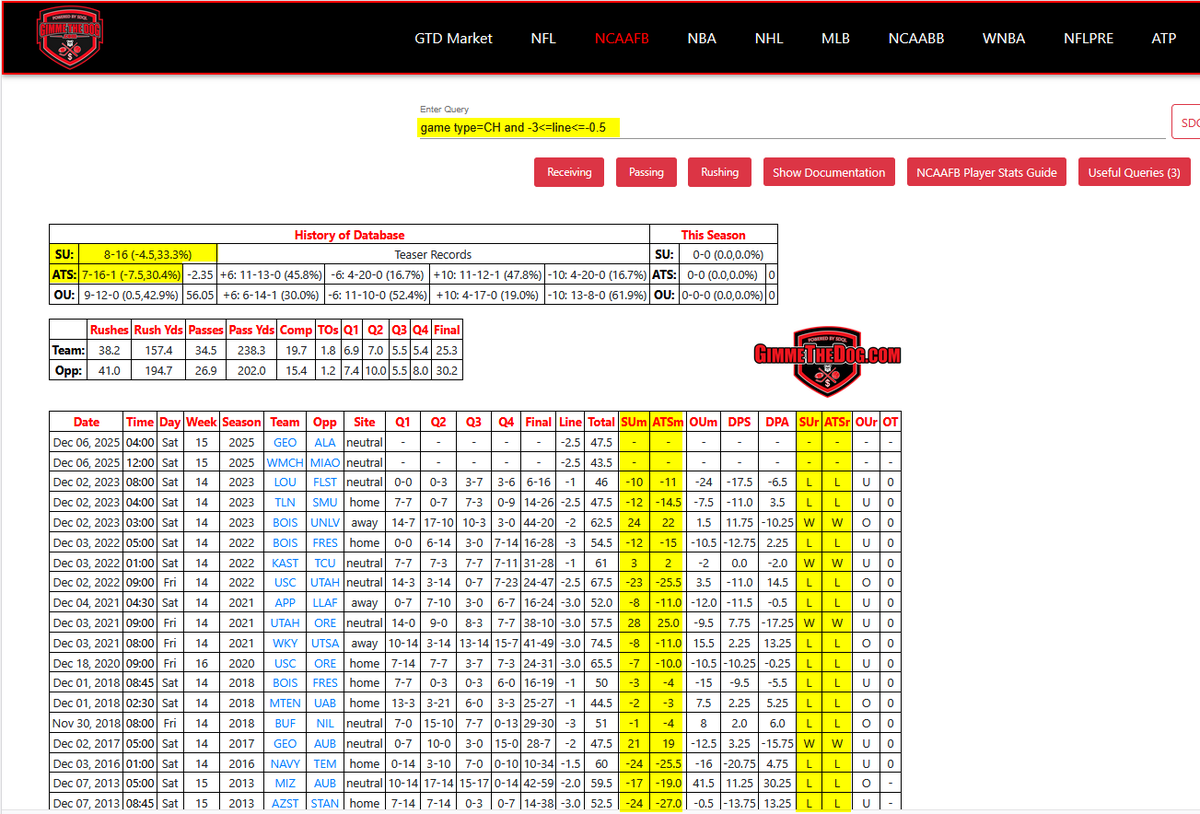Open the NHL section

(768, 38)
